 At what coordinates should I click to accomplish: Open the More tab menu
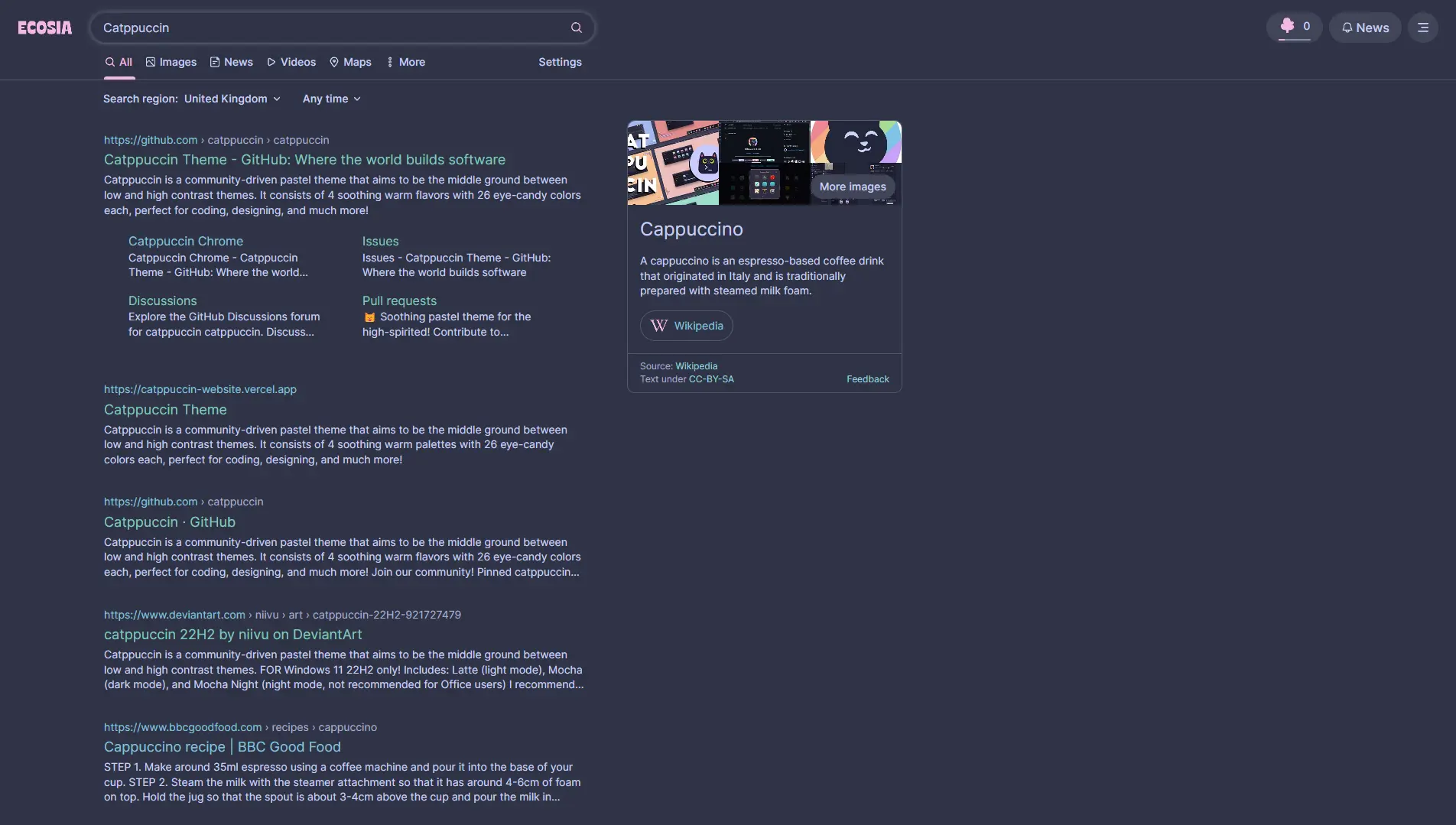point(406,62)
